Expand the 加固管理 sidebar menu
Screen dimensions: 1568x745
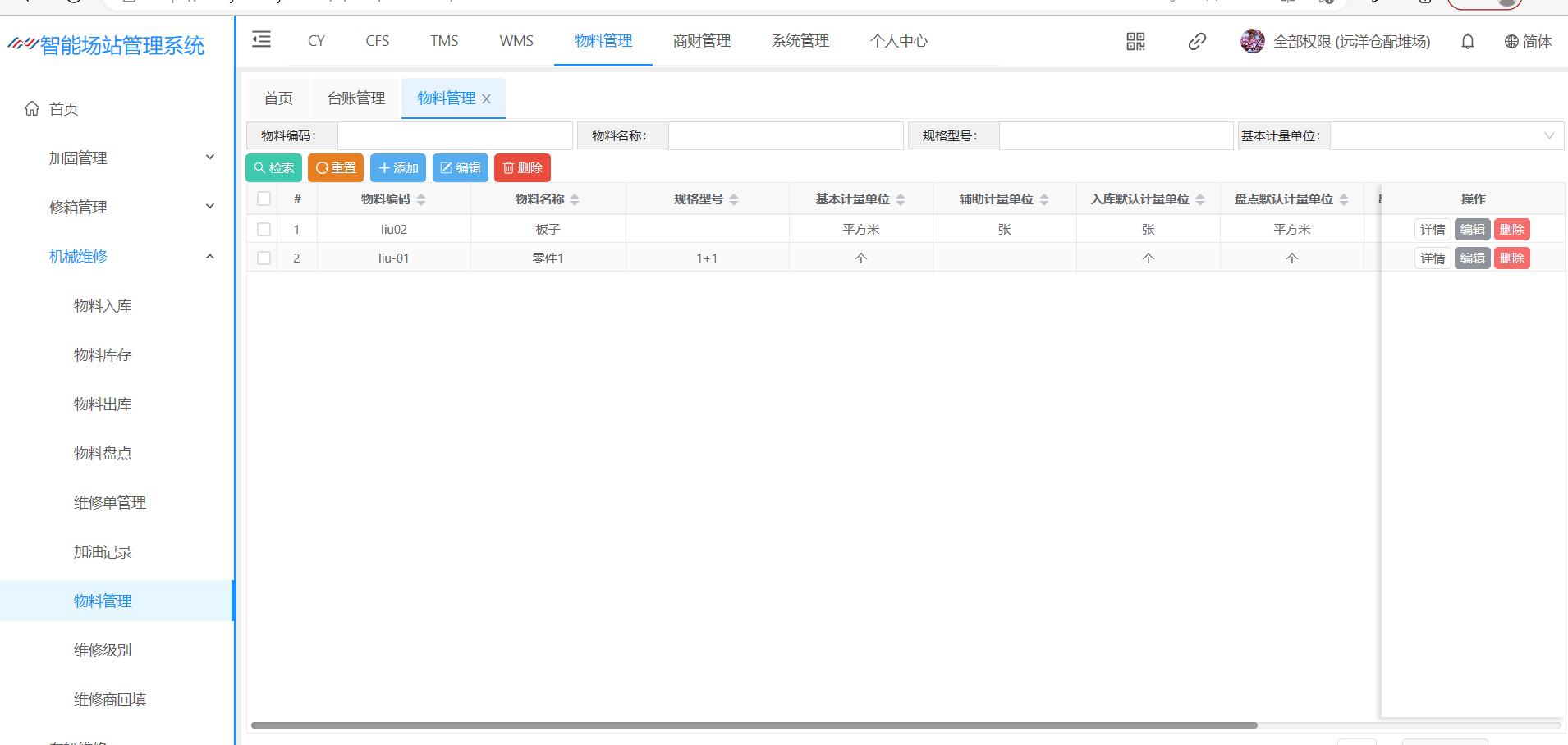pos(131,158)
